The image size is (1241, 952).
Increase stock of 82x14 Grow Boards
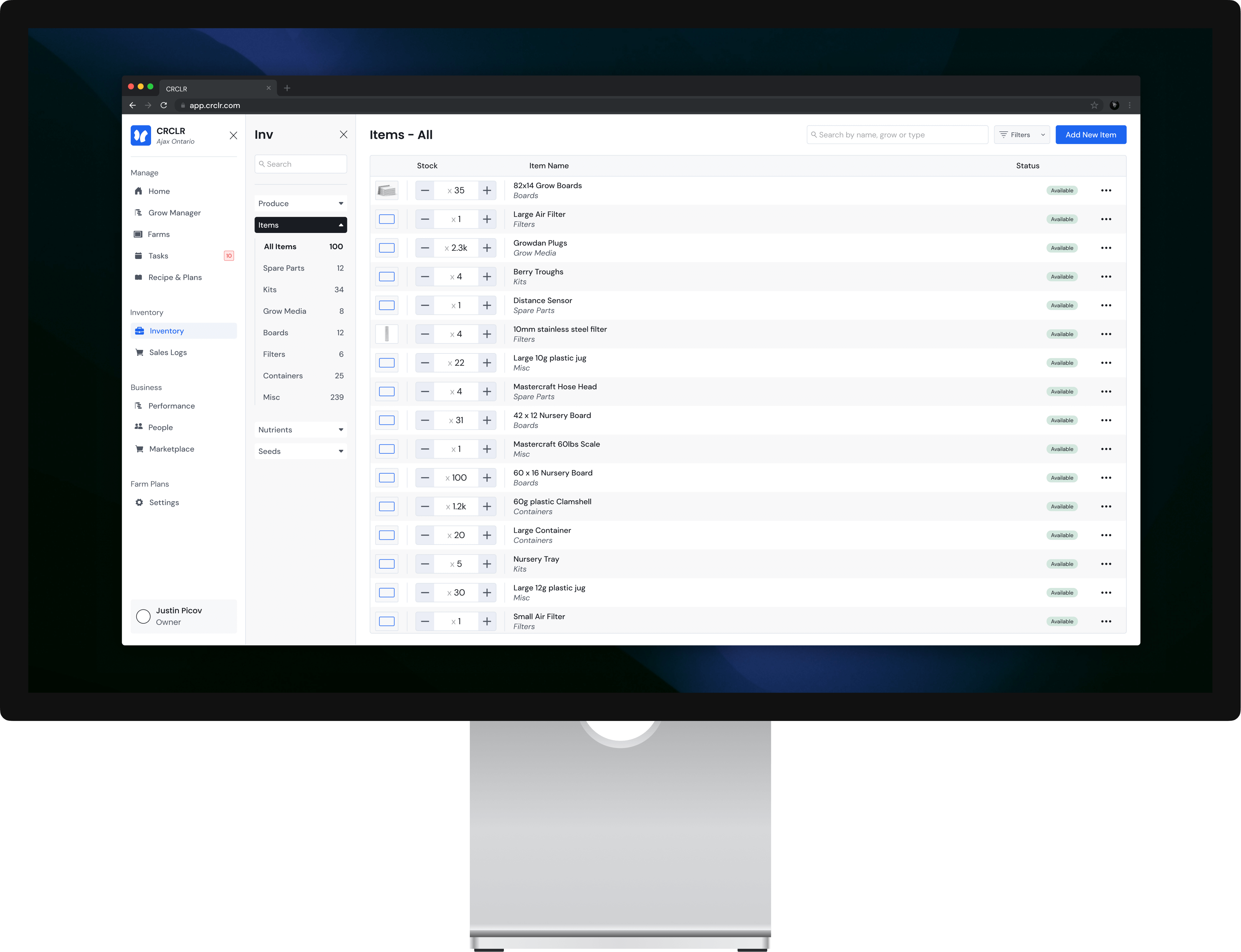tap(487, 191)
